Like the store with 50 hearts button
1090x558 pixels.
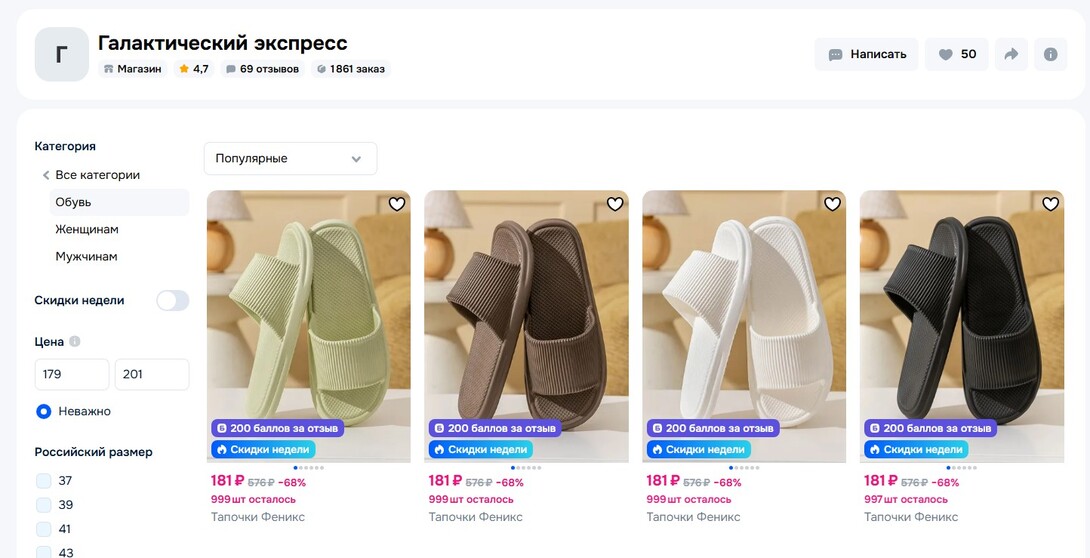point(957,54)
